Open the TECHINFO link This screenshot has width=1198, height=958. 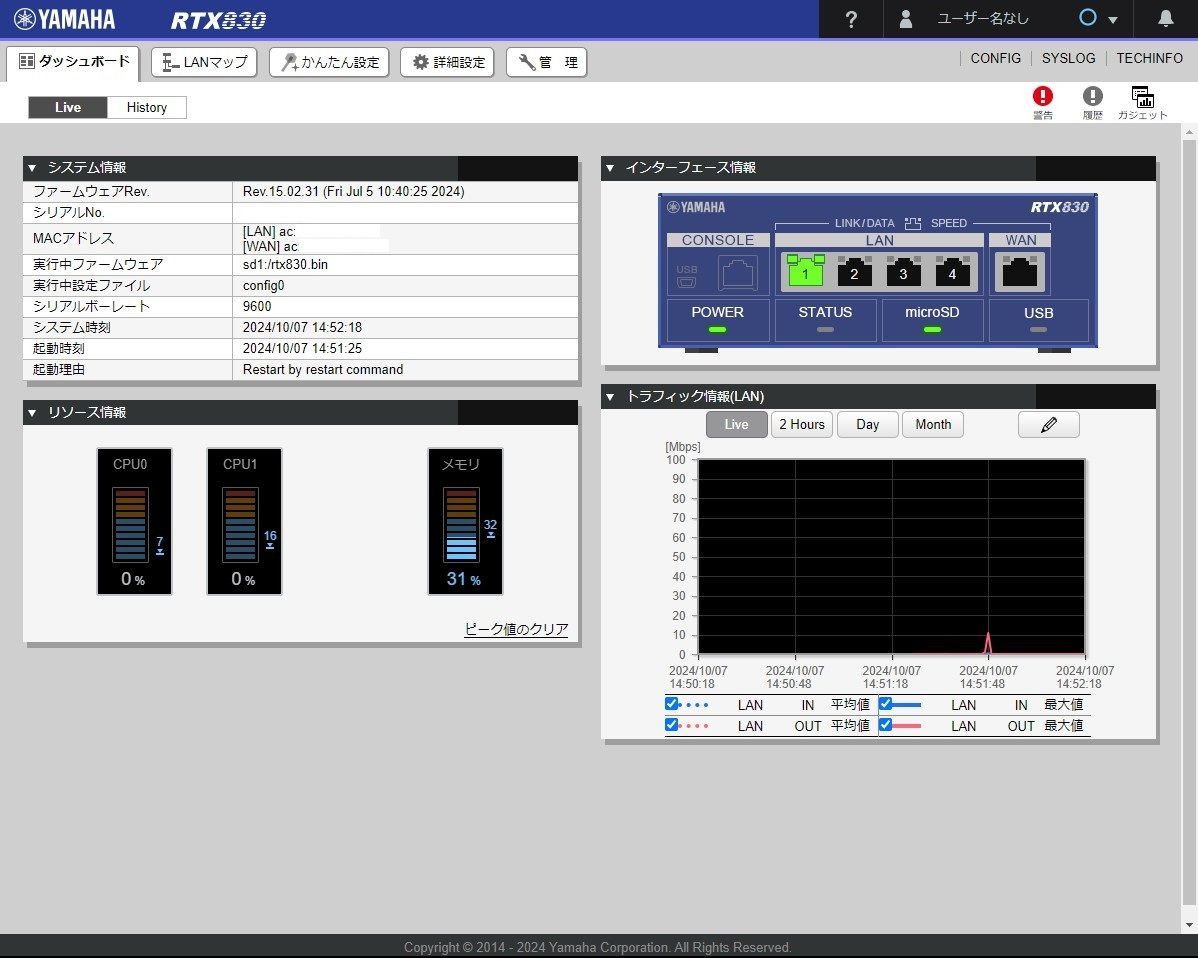click(x=1149, y=58)
